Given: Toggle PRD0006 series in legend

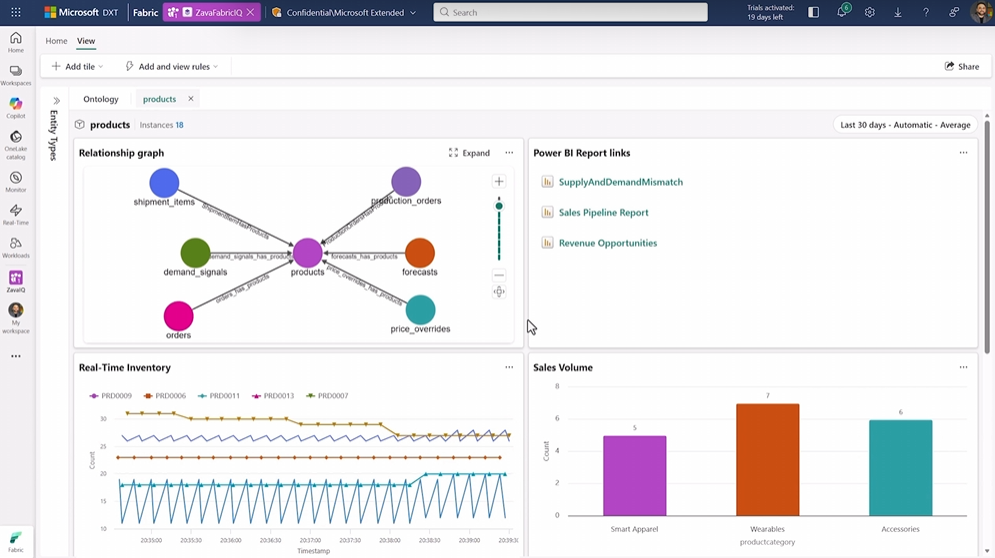Looking at the screenshot, I should point(164,395).
